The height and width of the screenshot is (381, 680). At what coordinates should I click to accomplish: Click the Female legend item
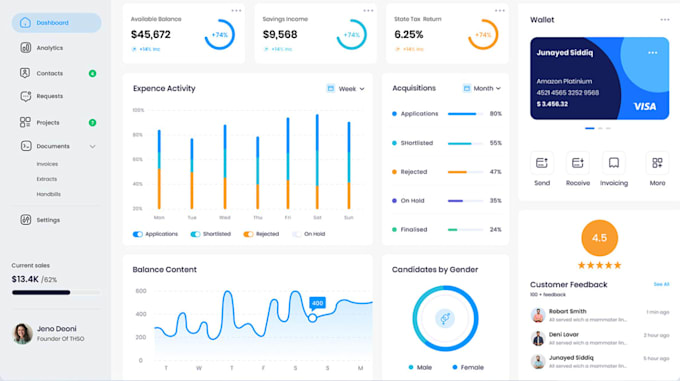click(x=468, y=367)
